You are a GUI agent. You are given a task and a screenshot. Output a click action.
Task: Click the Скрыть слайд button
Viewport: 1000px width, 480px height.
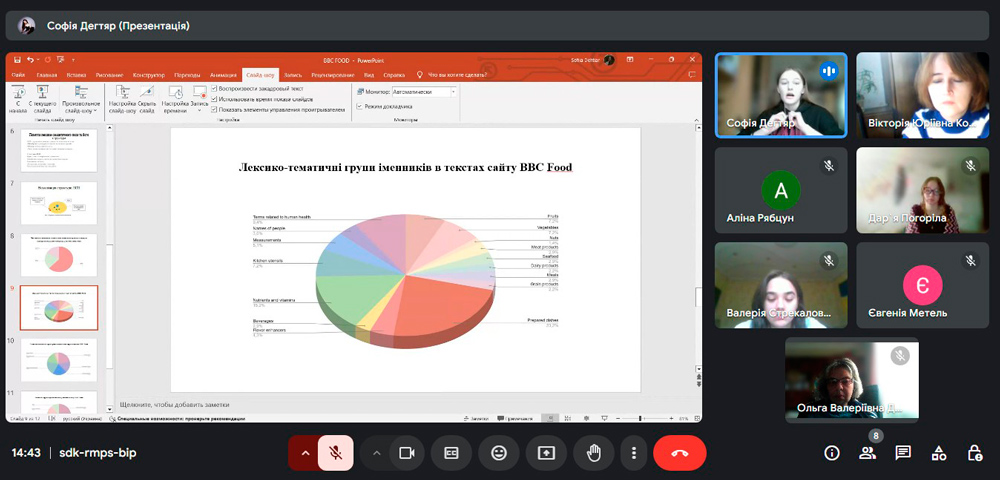(x=147, y=101)
